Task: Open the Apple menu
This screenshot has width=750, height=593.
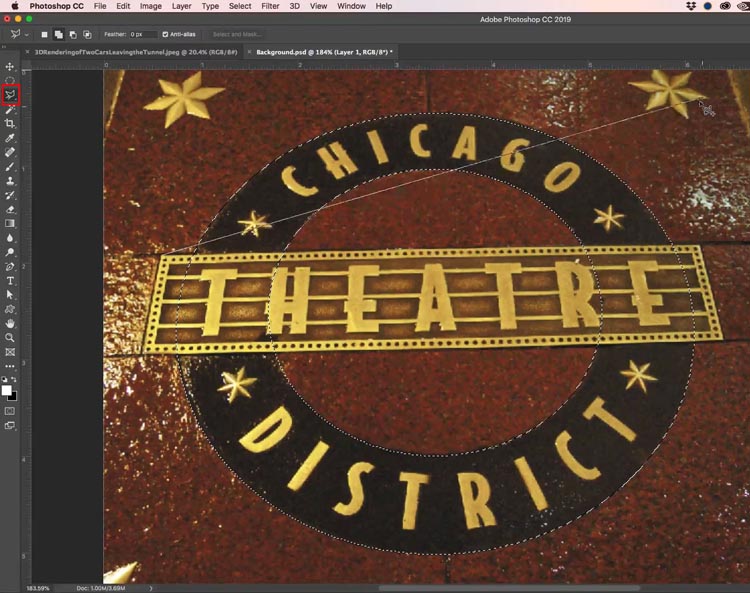Action: 14,6
